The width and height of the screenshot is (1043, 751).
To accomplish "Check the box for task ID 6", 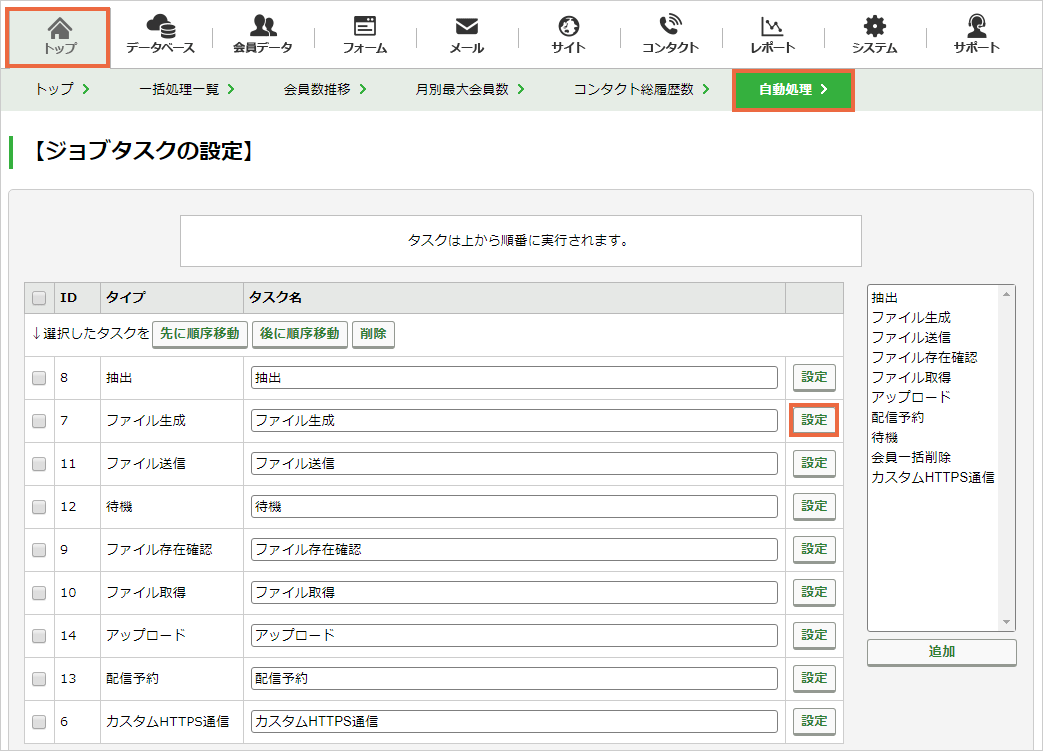I will pyautogui.click(x=39, y=722).
